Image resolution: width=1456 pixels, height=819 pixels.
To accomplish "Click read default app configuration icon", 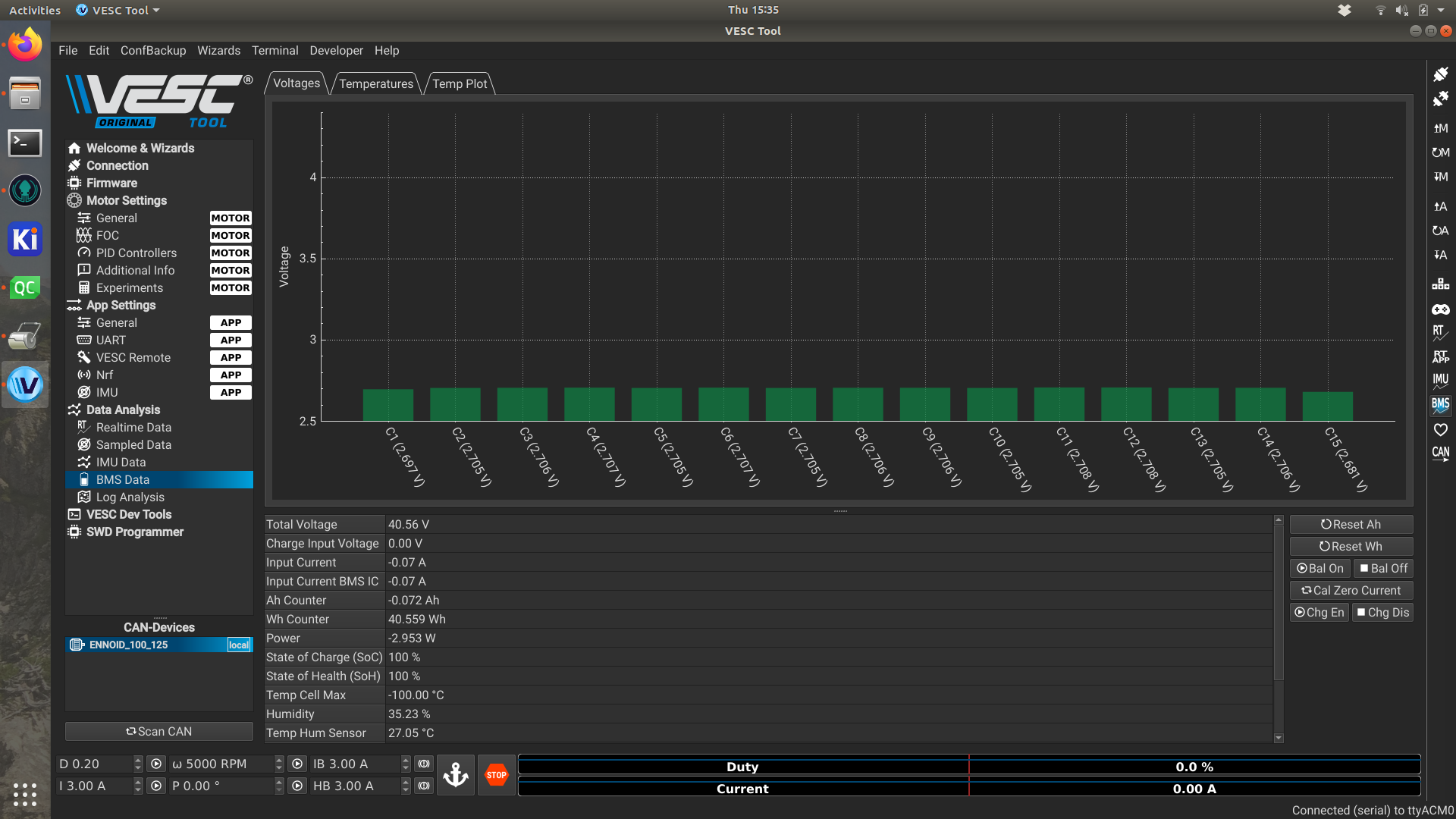I will tap(1440, 231).
